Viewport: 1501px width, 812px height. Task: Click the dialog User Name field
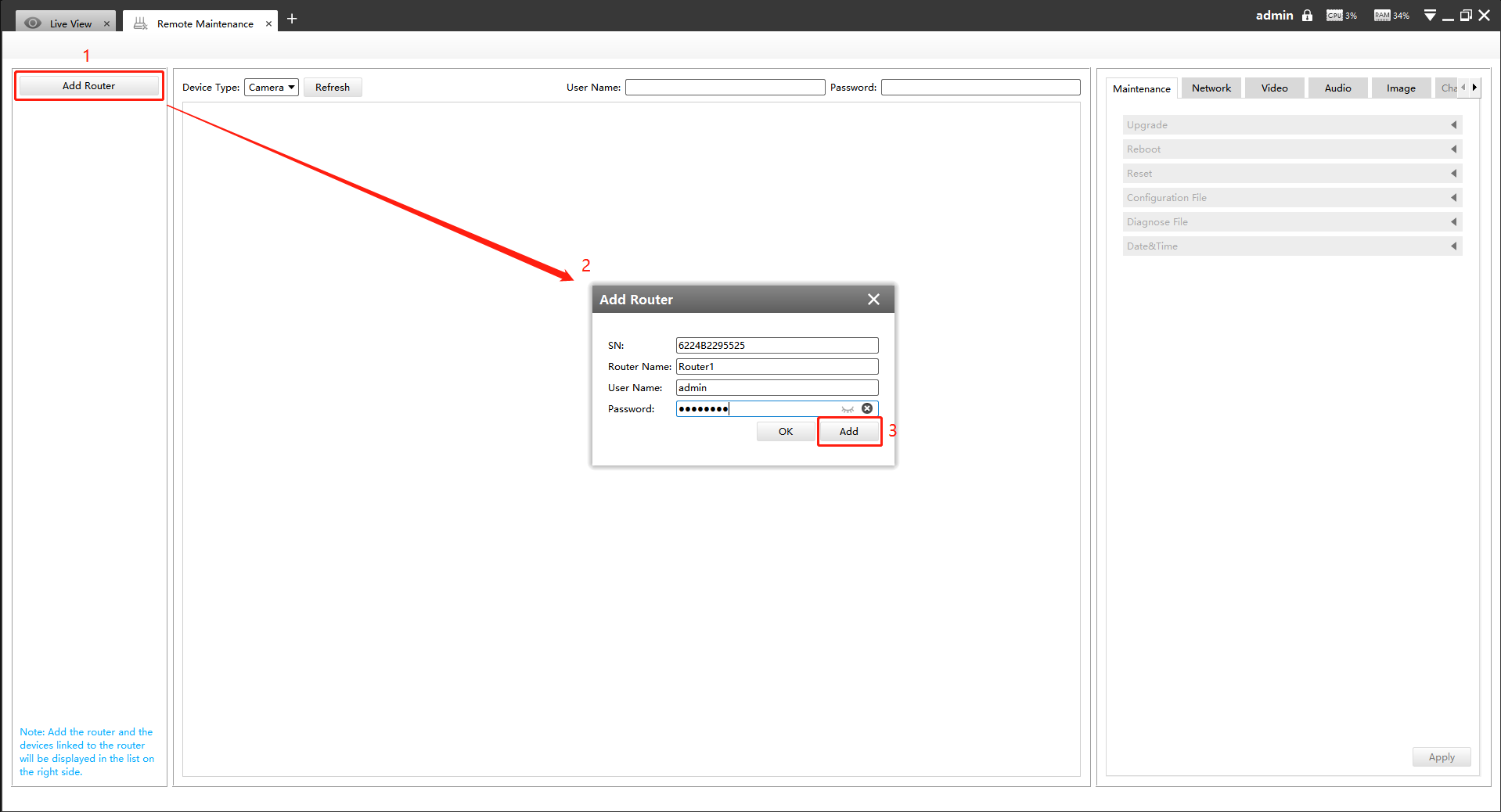click(x=777, y=388)
